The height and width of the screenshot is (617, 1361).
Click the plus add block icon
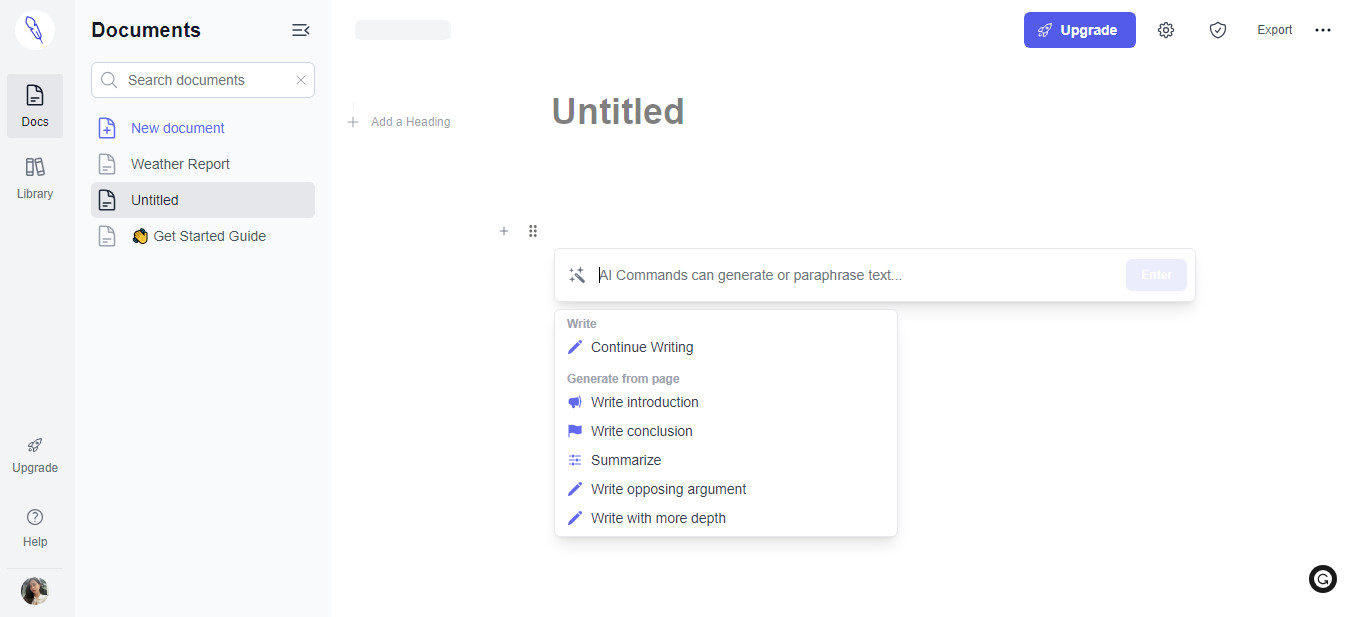click(x=504, y=231)
